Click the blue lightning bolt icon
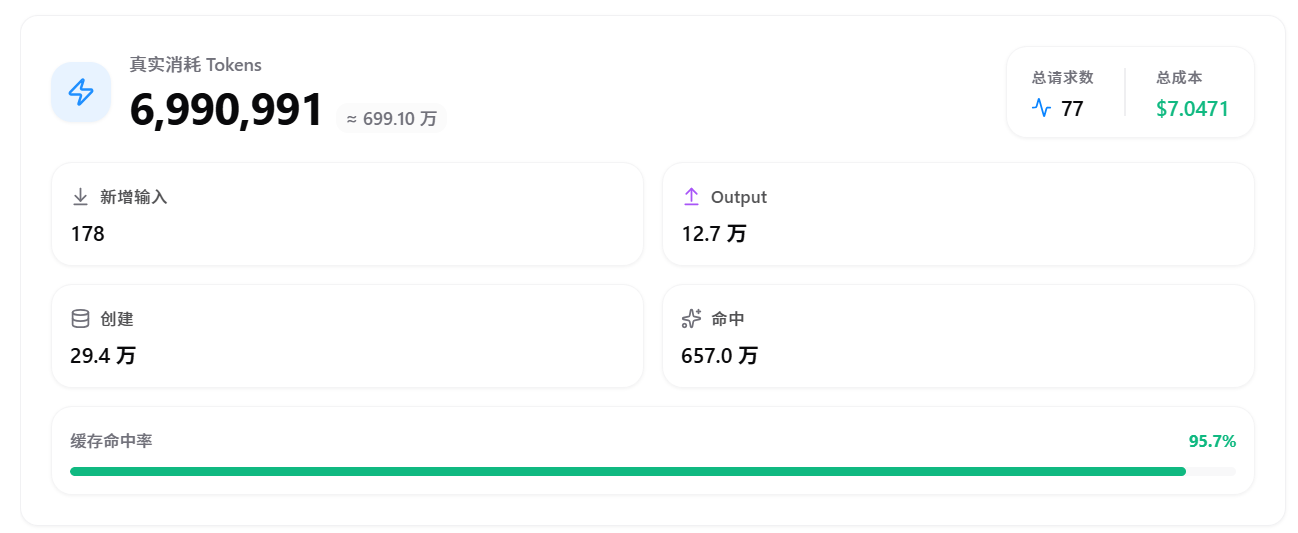 point(81,92)
